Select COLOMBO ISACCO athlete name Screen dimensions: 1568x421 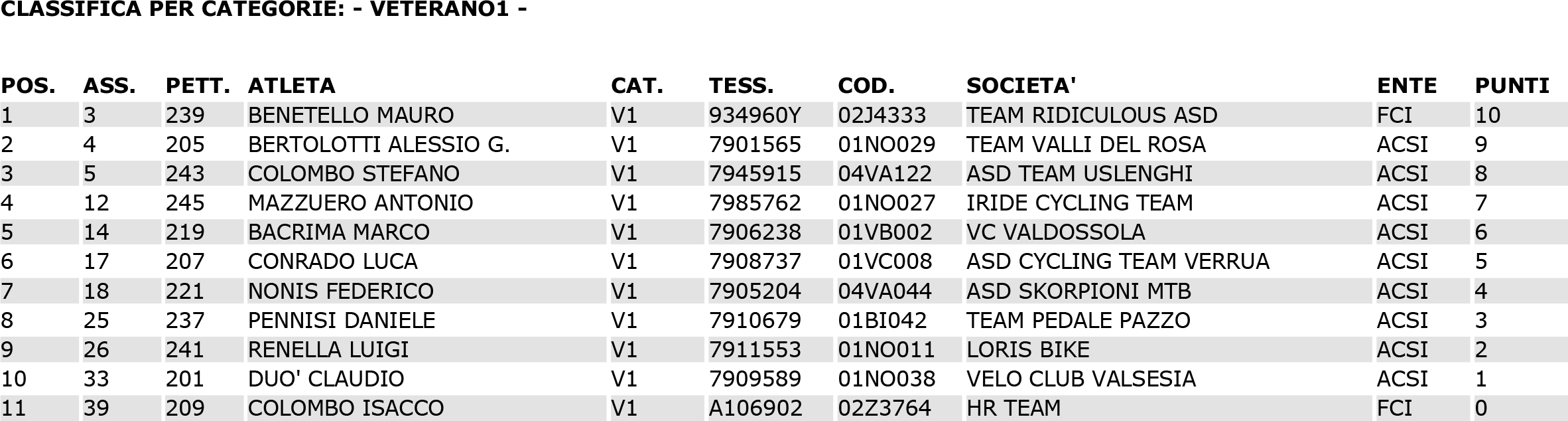click(346, 408)
